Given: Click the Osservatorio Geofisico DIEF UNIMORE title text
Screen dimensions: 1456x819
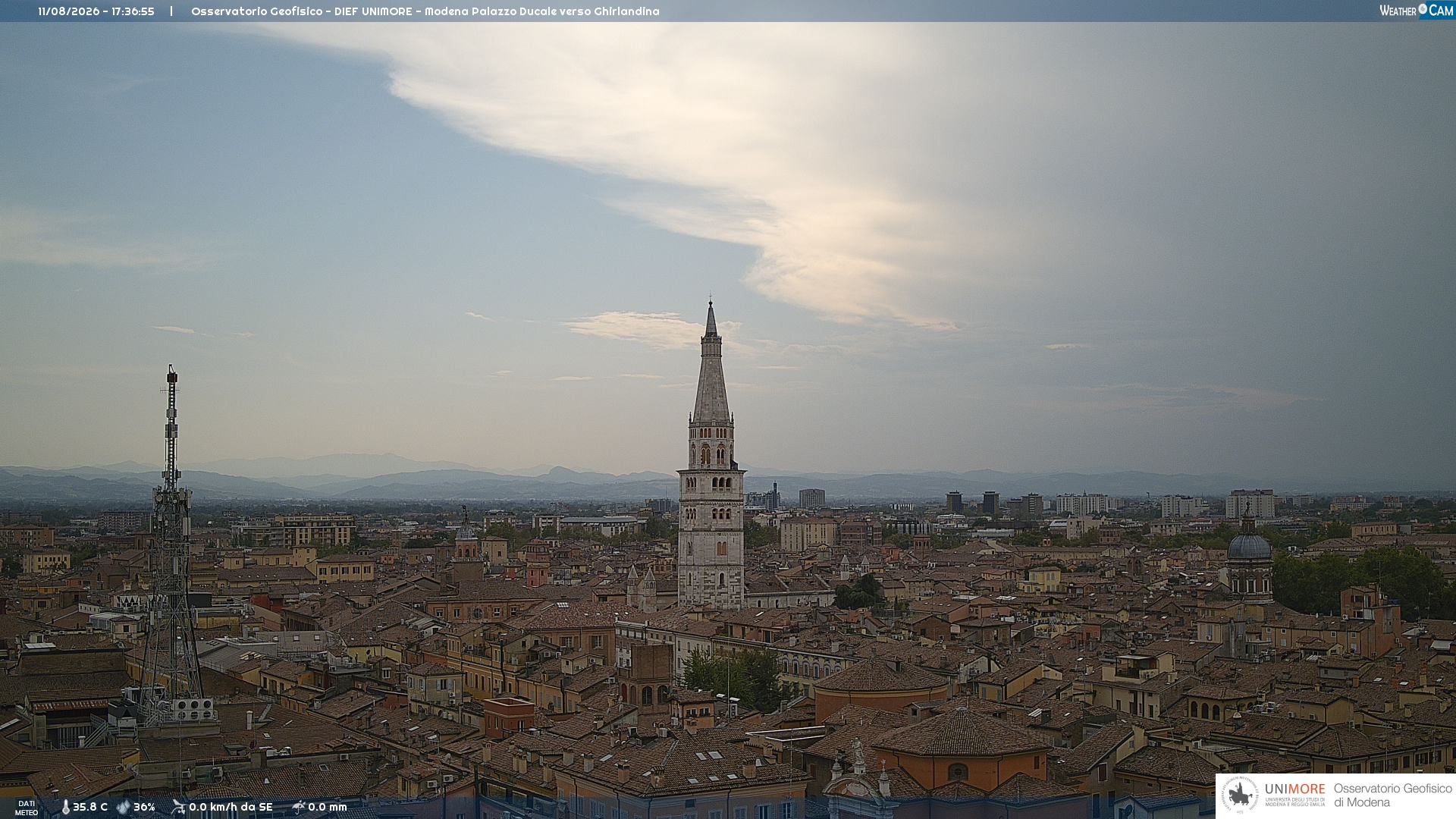Looking at the screenshot, I should pos(425,11).
